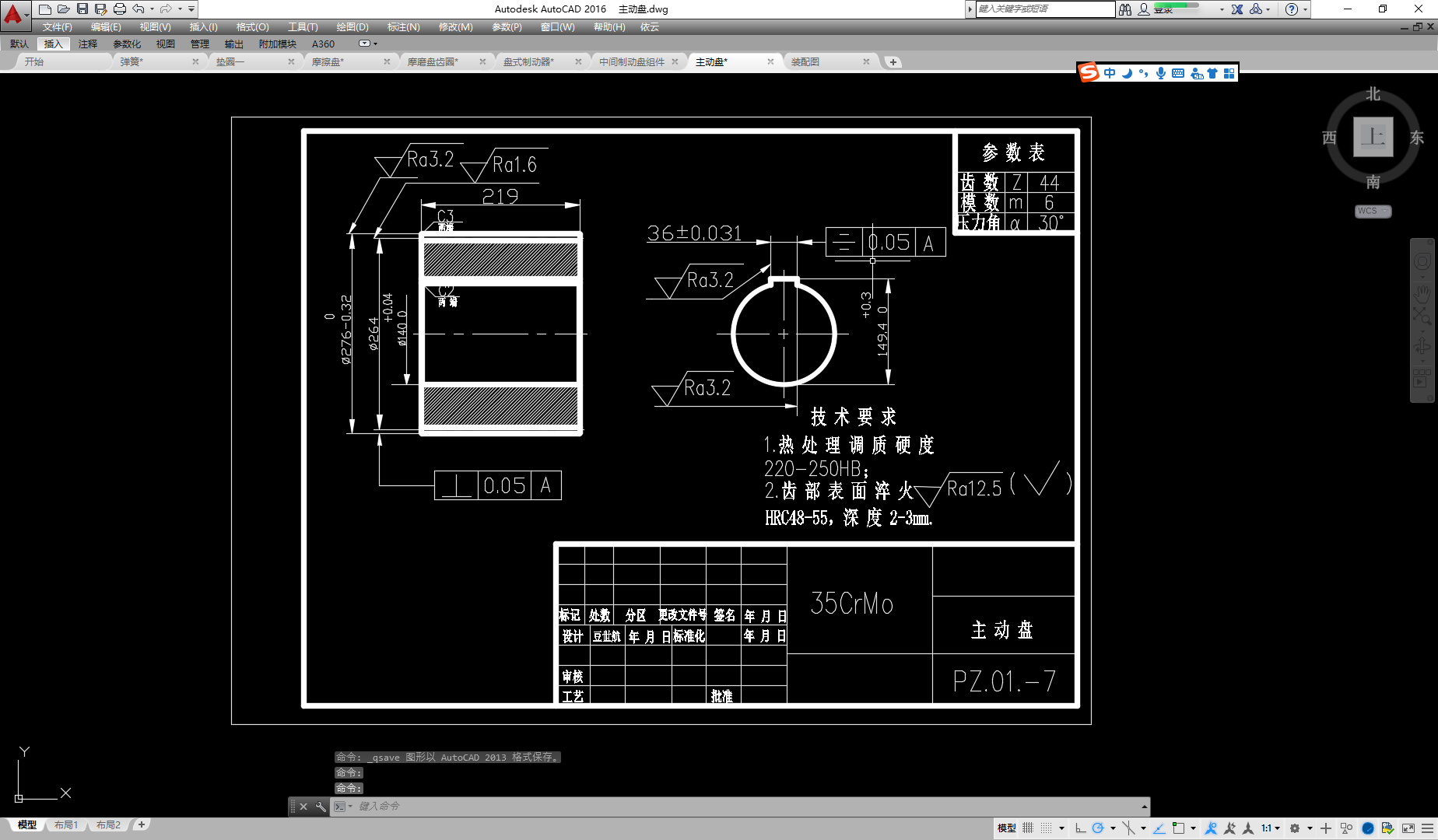Open the help question mark icon
Image resolution: width=1438 pixels, height=840 pixels.
(1292, 9)
